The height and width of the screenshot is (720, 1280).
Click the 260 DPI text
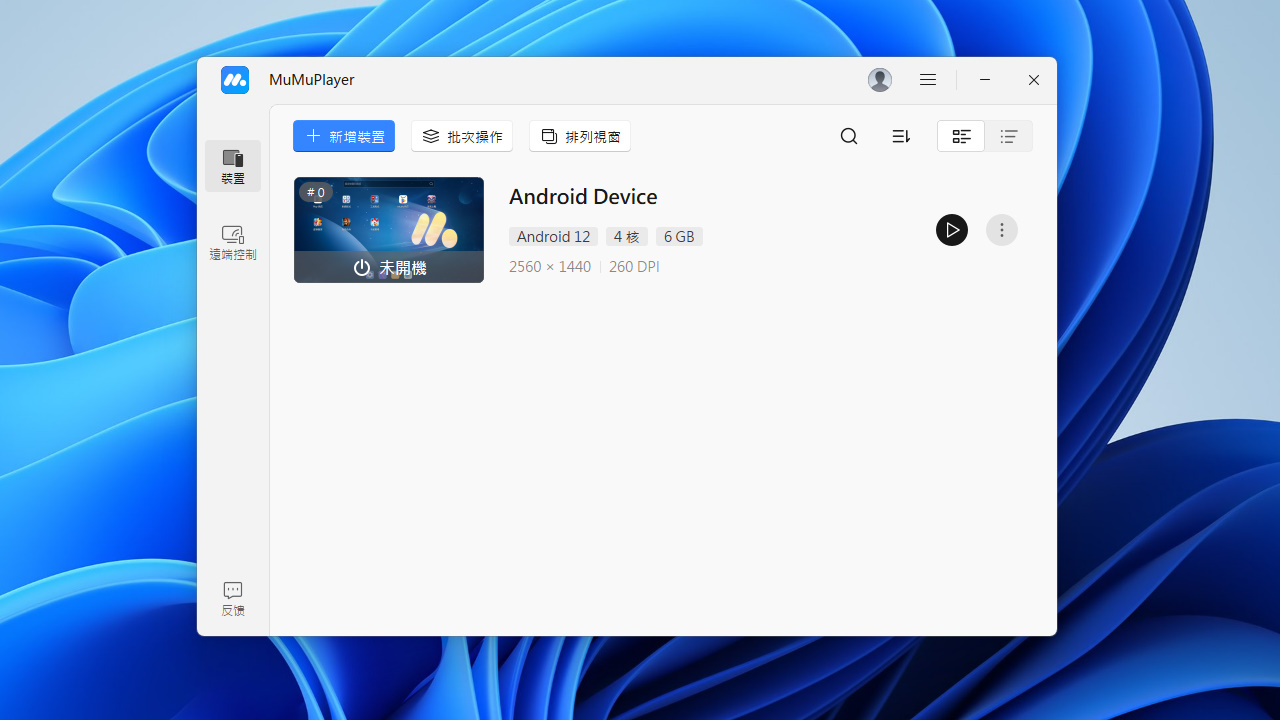(x=634, y=267)
